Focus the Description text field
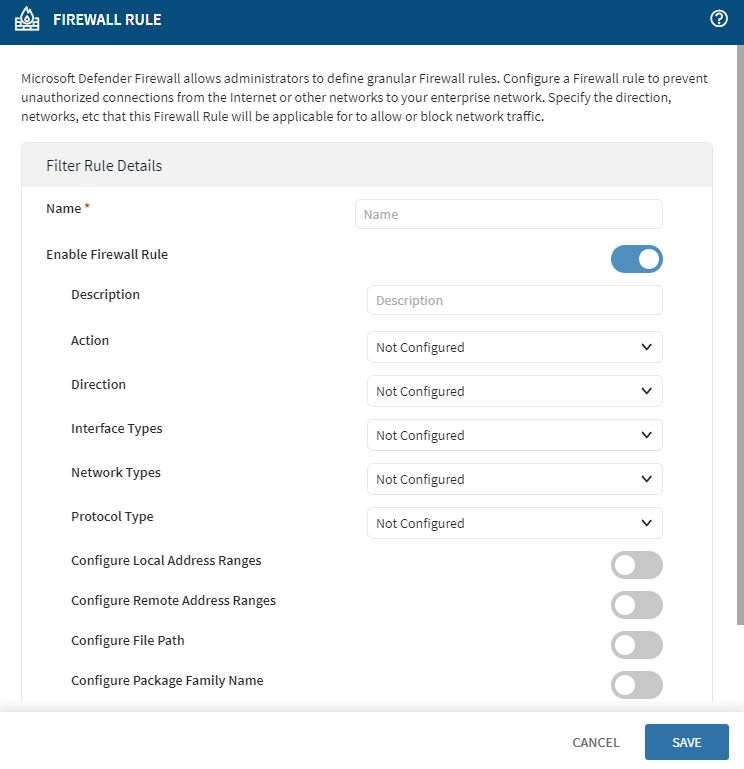Image resolution: width=744 pixels, height=769 pixels. [x=514, y=300]
